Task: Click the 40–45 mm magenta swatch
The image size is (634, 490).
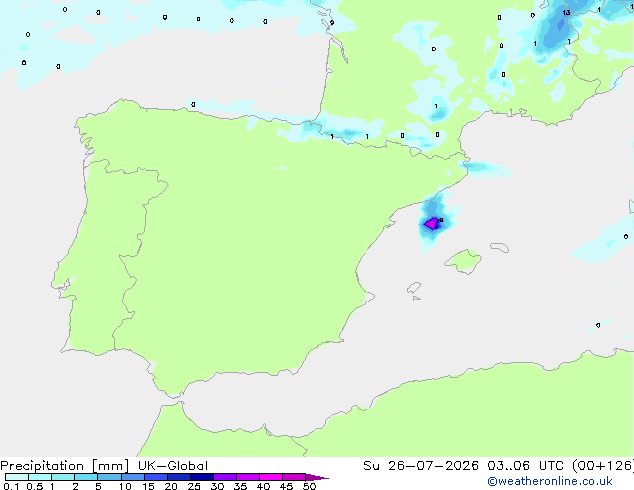Action: (x=271, y=477)
